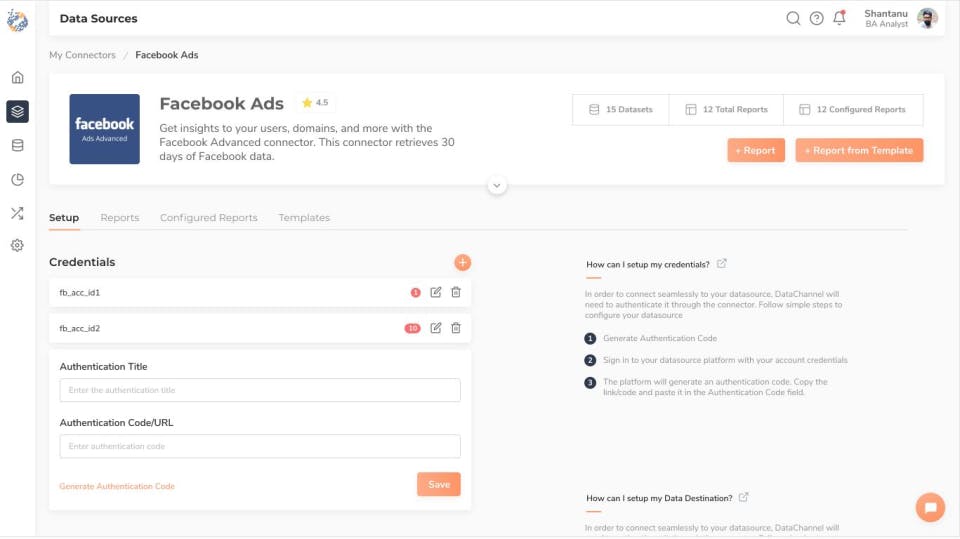Viewport: 960px width, 539px height.
Task: Add a new credential with plus button
Action: tap(462, 262)
